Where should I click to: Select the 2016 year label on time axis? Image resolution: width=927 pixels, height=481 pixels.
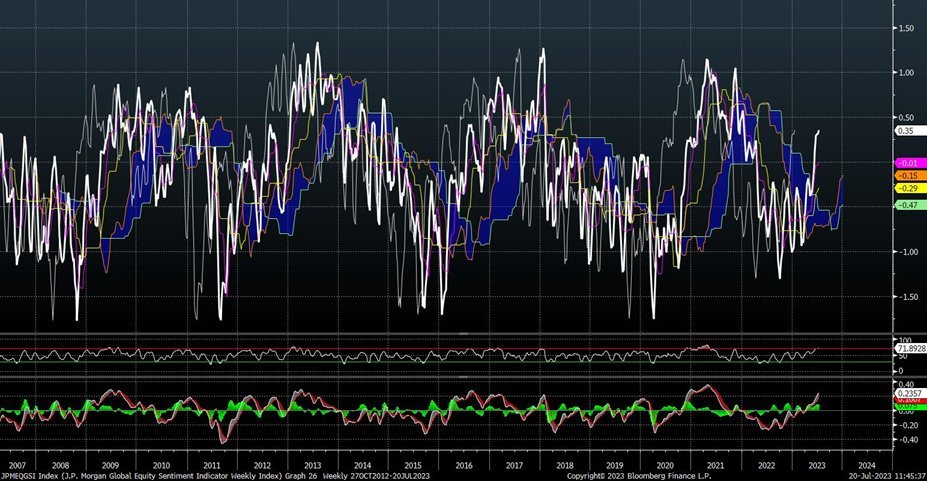click(x=464, y=466)
